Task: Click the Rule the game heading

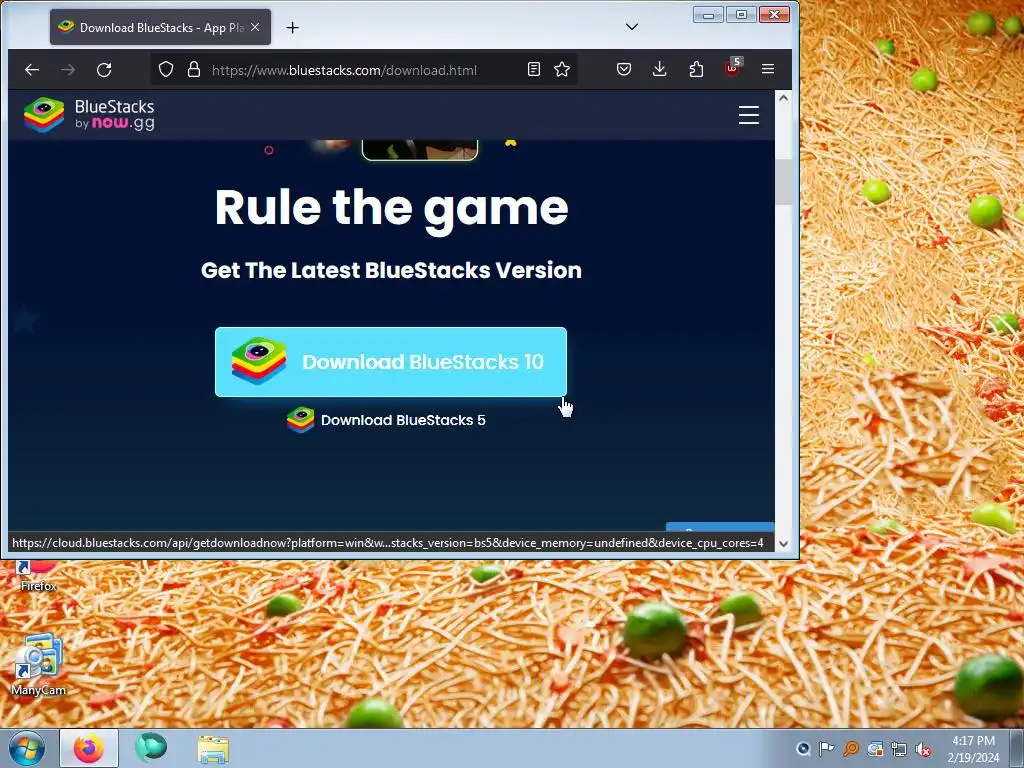Action: [x=391, y=208]
